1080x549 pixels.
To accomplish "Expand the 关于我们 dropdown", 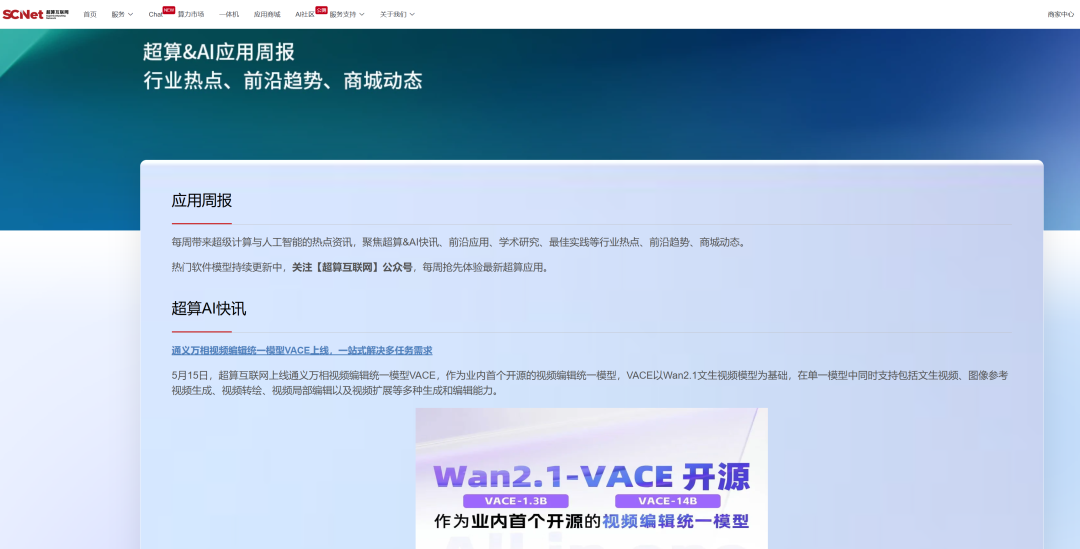I will click(397, 14).
